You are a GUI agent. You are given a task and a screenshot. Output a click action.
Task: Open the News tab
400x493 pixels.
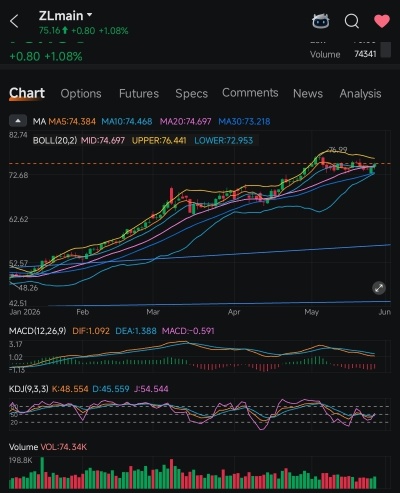308,94
